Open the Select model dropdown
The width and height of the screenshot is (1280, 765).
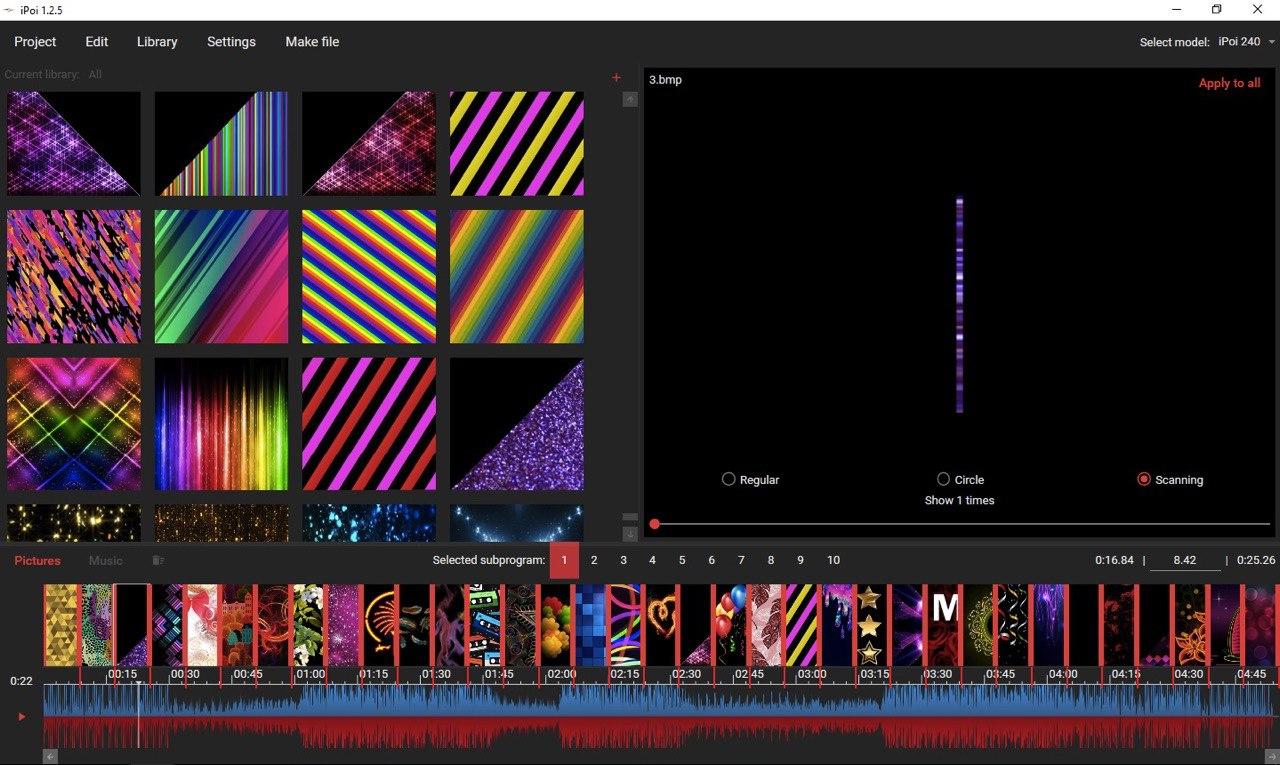tap(1246, 42)
